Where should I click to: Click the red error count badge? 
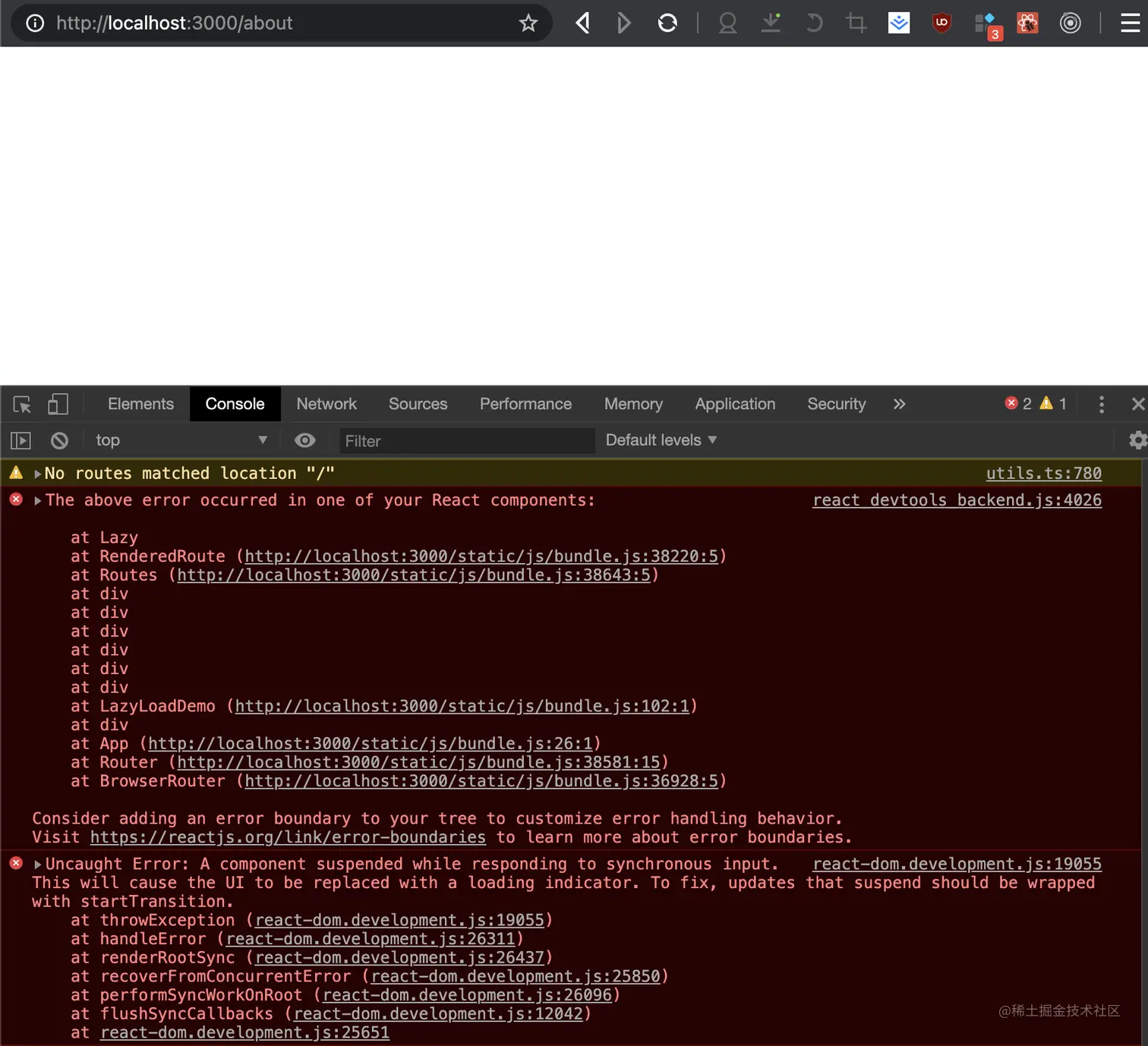point(1018,404)
